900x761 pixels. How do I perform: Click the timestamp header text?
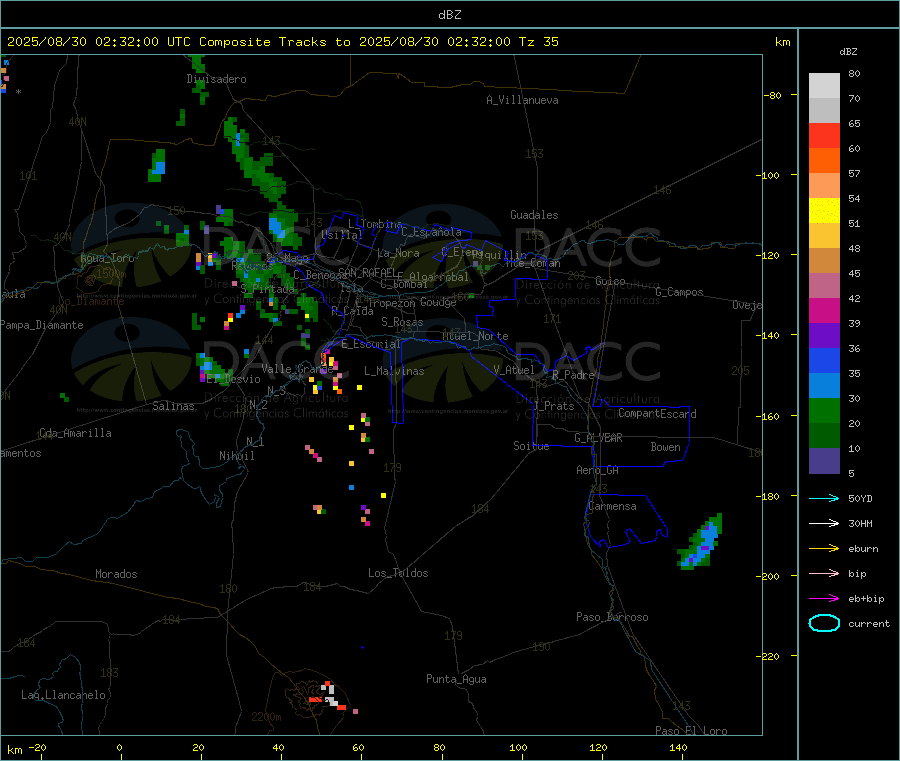282,42
